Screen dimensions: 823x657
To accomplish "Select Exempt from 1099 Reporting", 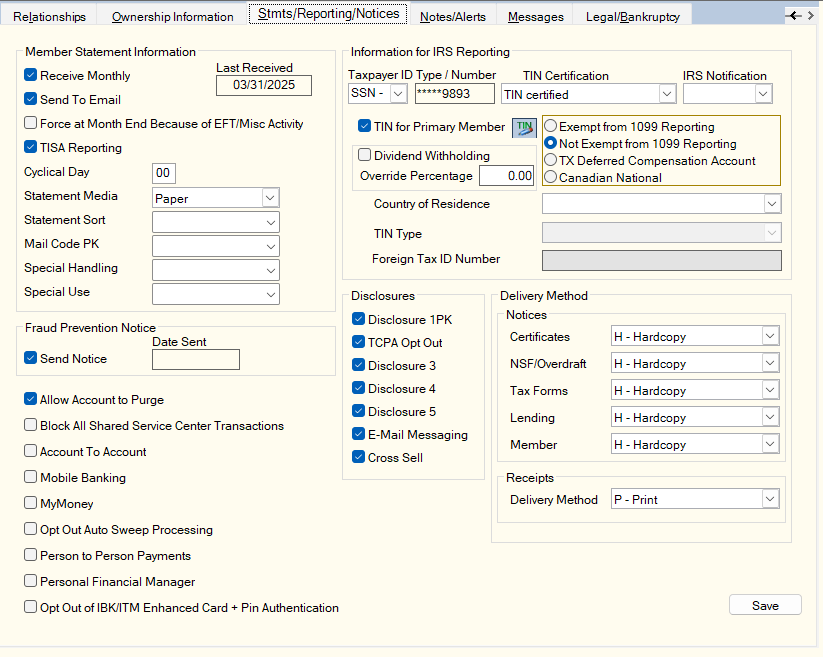I will (551, 126).
